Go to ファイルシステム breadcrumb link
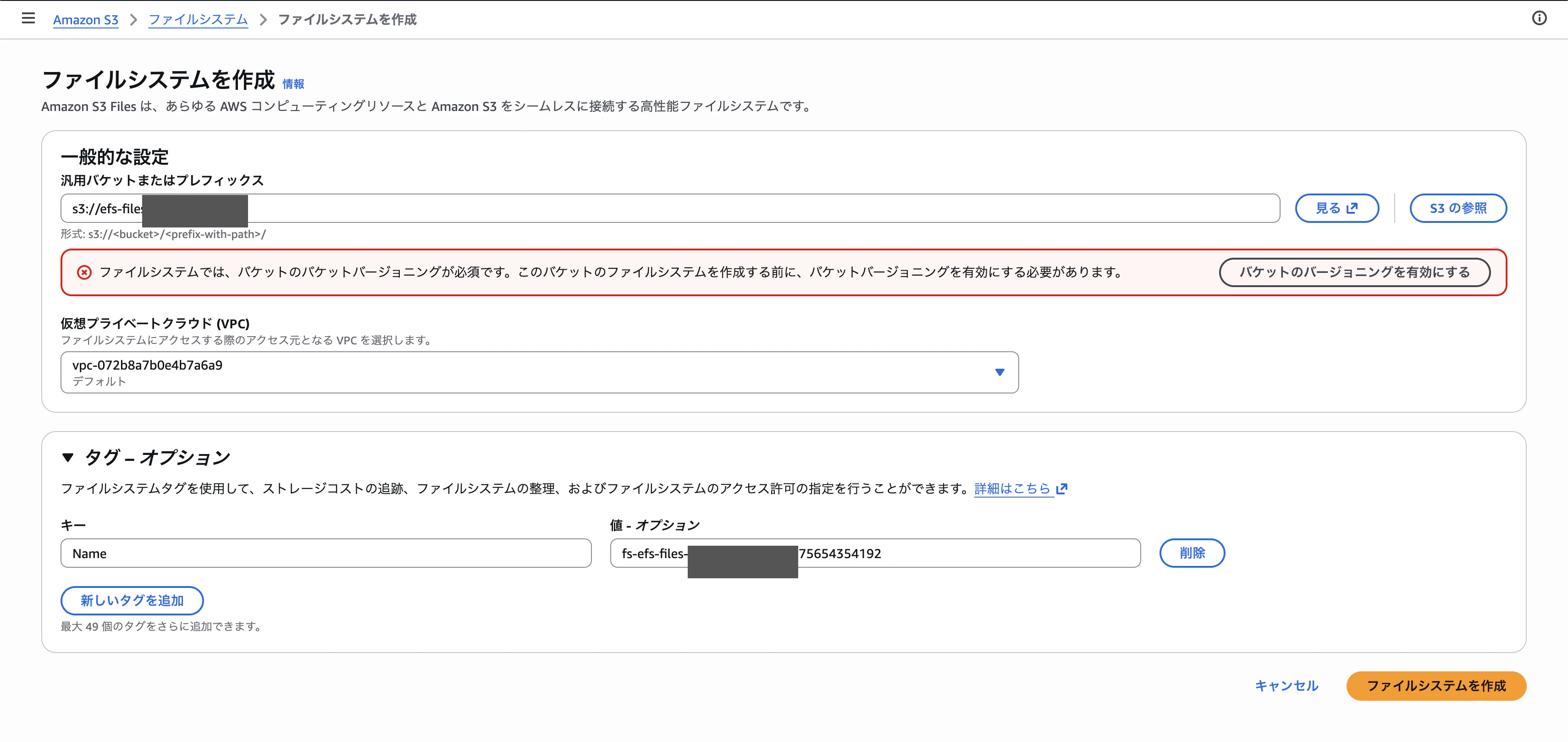The width and height of the screenshot is (1568, 742). pos(198,19)
